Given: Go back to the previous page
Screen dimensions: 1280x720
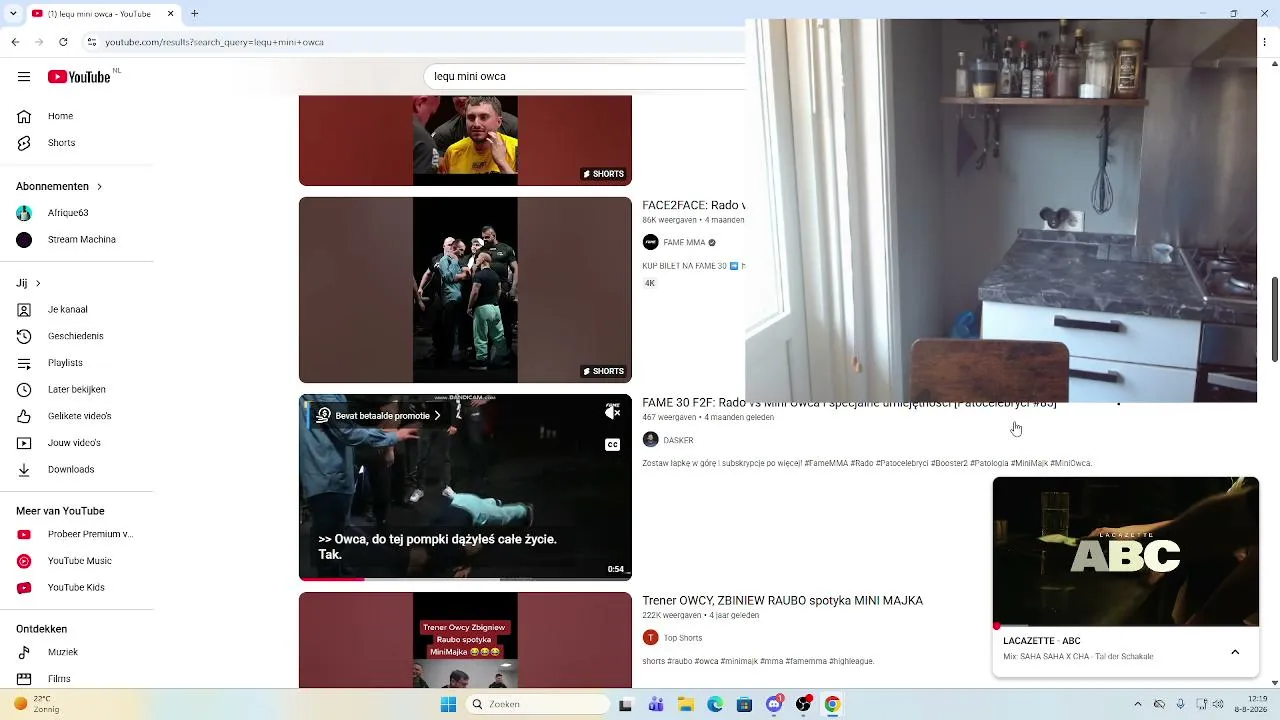Looking at the screenshot, I should click(x=15, y=42).
